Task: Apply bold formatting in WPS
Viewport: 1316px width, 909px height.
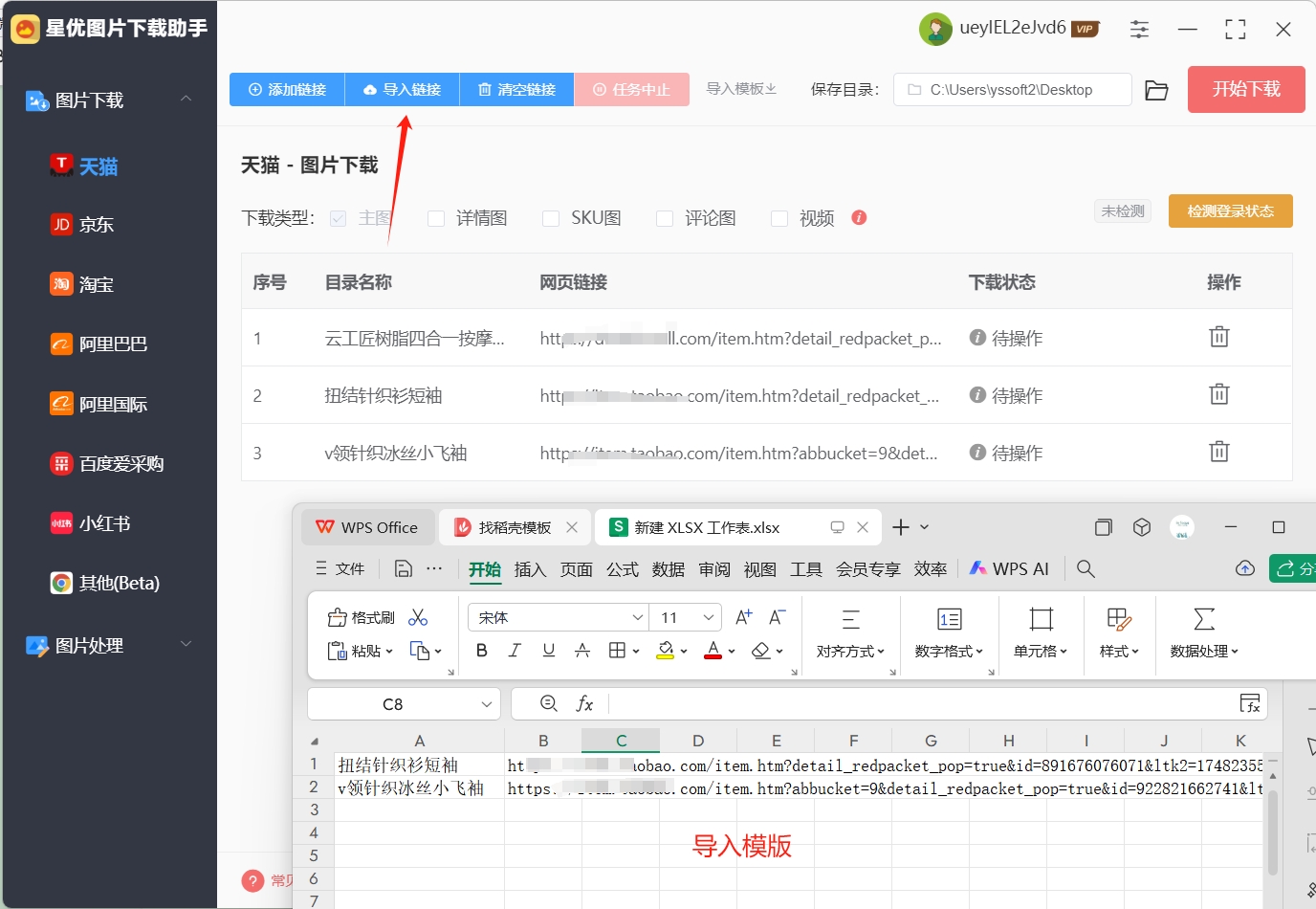Action: pos(482,651)
